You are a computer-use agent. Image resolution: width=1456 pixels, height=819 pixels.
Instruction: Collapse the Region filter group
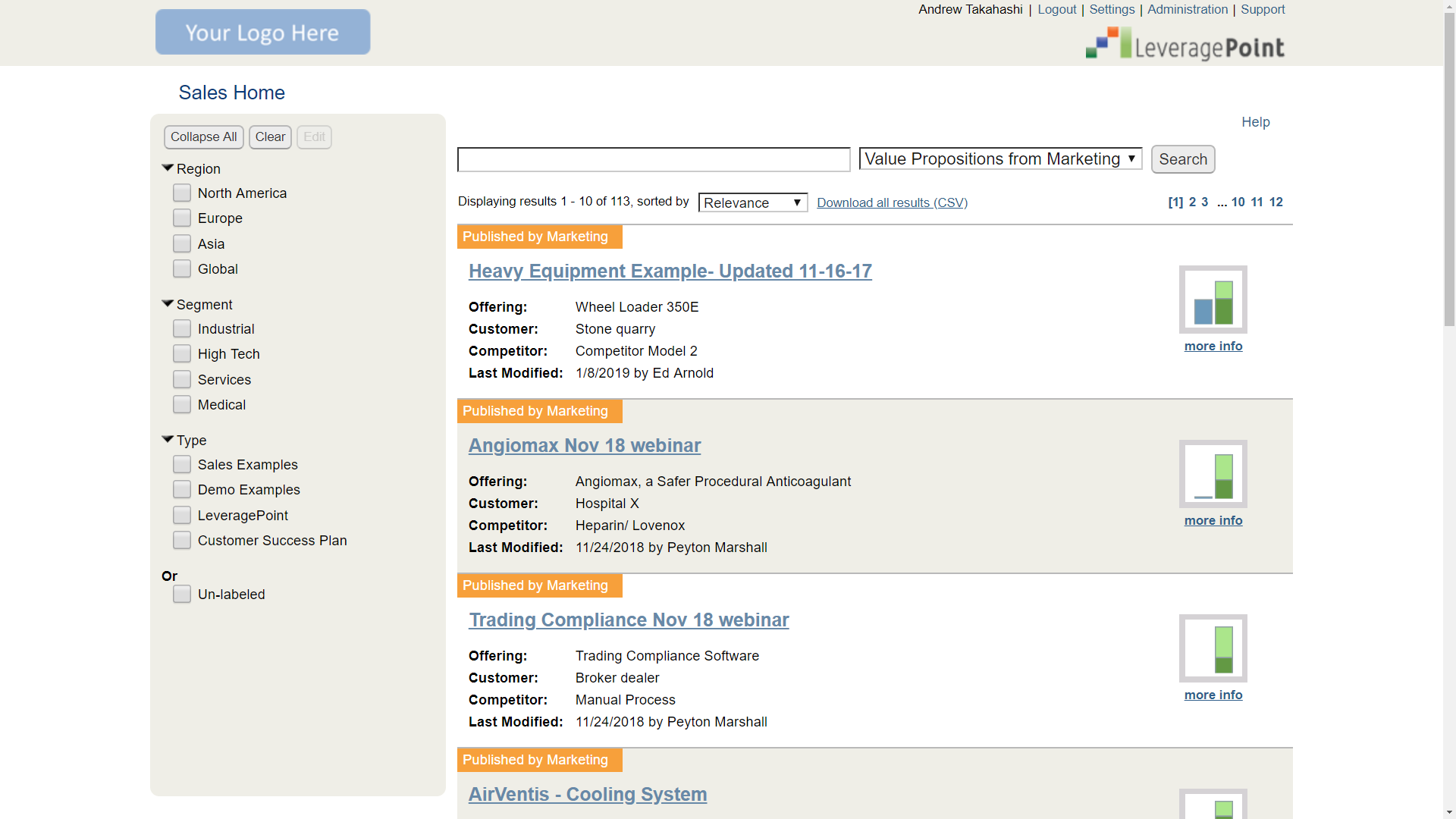pyautogui.click(x=168, y=168)
